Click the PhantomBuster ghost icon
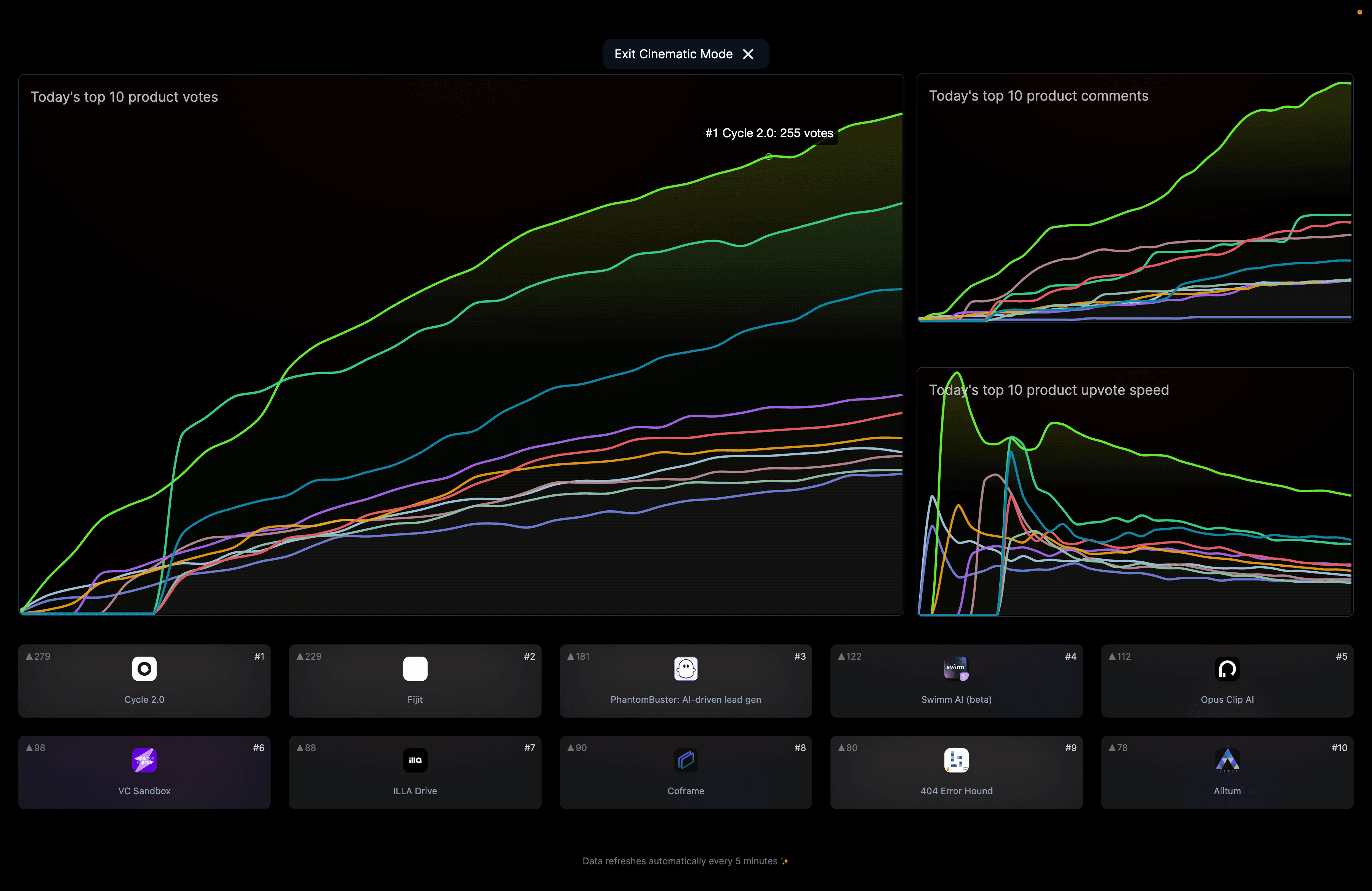The image size is (1372, 891). click(685, 668)
